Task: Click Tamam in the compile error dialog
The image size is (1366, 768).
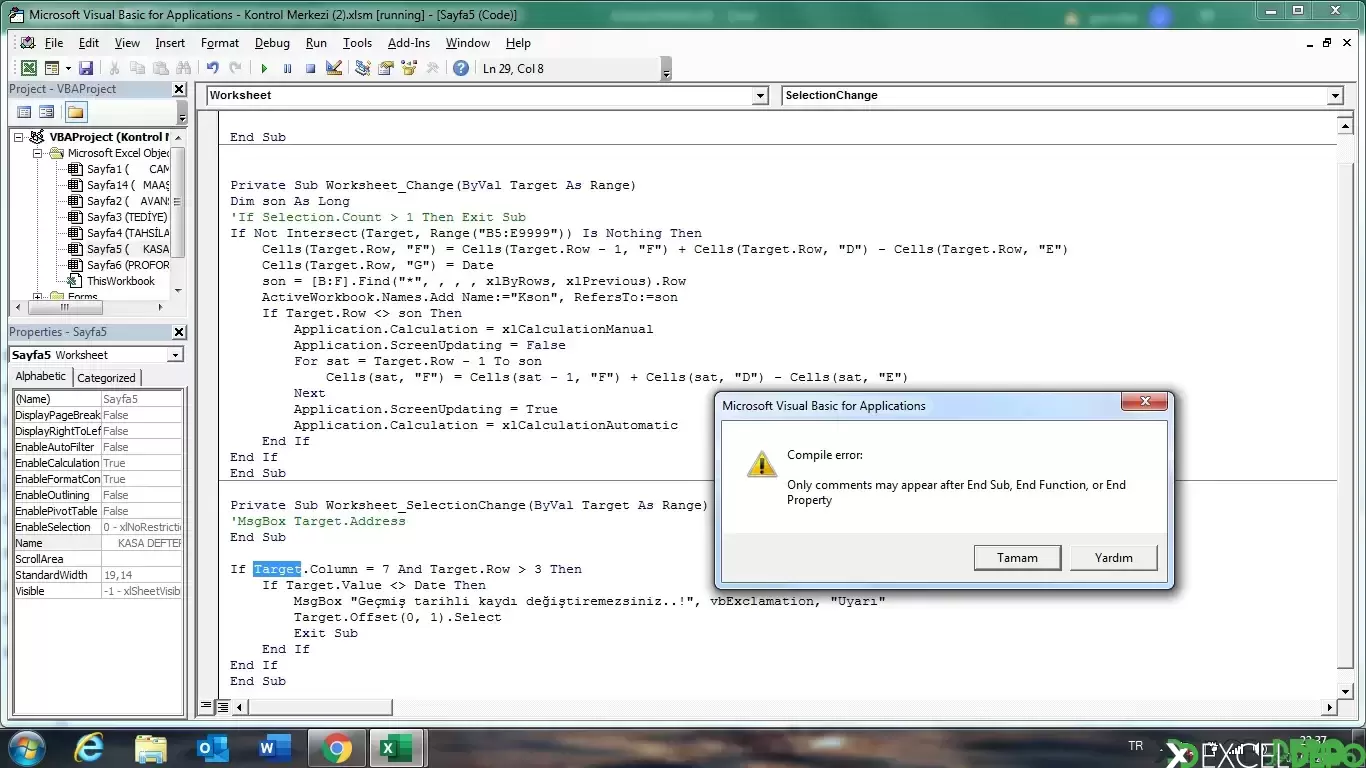Action: [x=1017, y=558]
